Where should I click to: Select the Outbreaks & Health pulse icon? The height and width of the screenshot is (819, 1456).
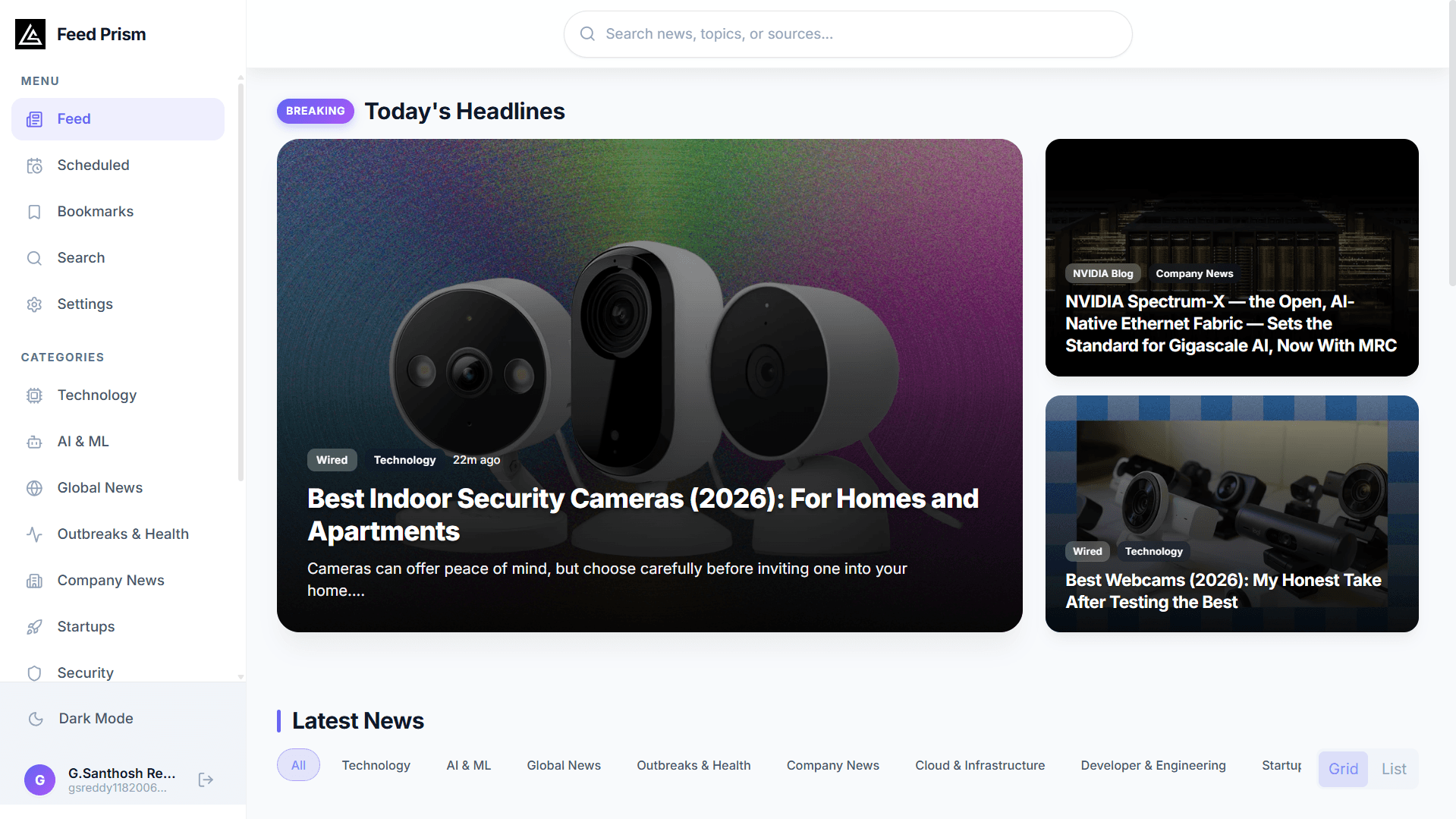tap(34, 534)
